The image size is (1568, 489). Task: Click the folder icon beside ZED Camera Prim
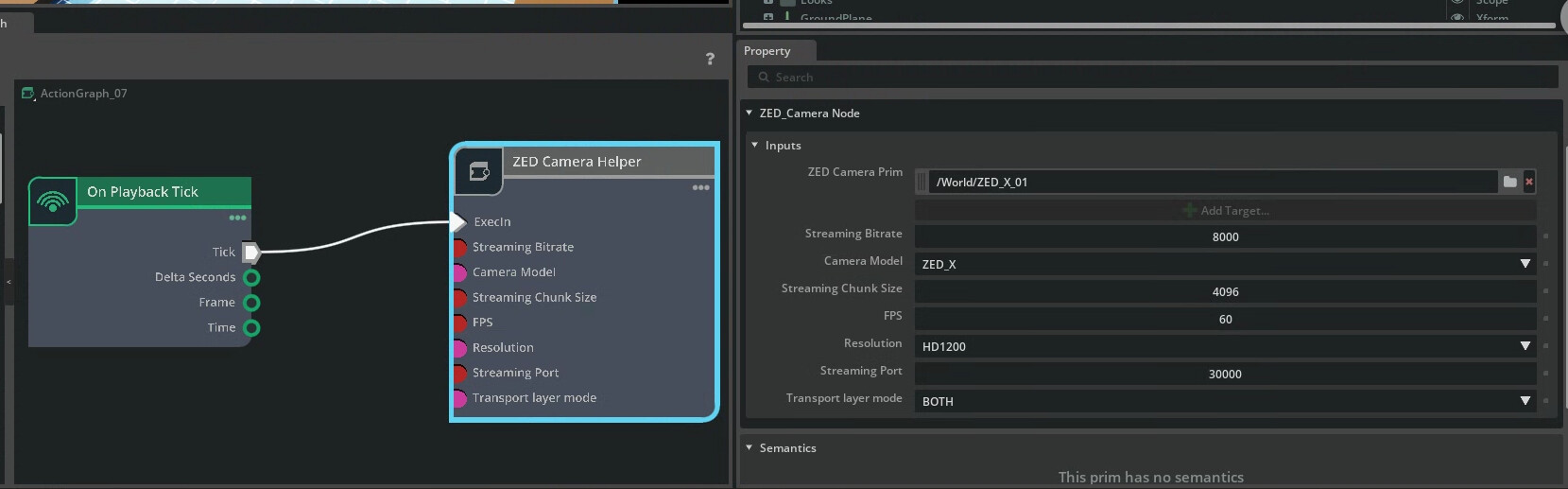point(1509,182)
